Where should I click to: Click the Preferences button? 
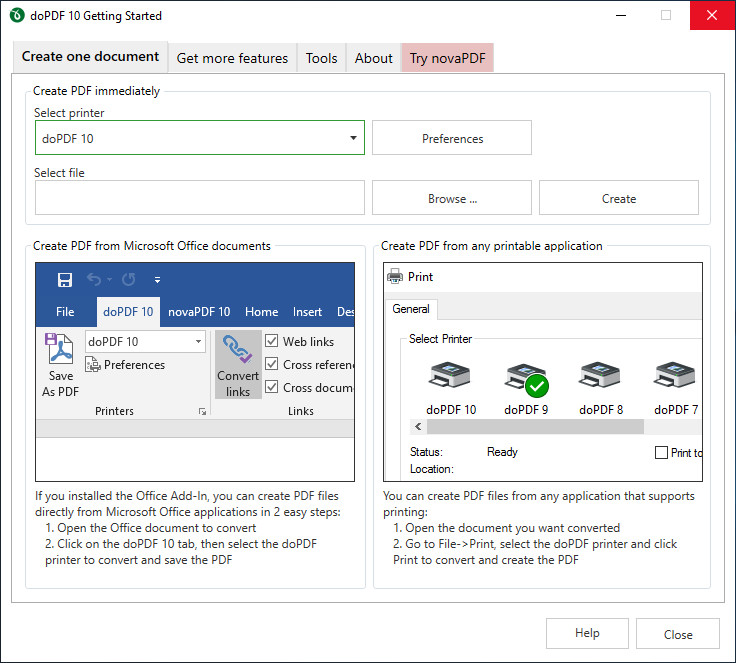452,138
